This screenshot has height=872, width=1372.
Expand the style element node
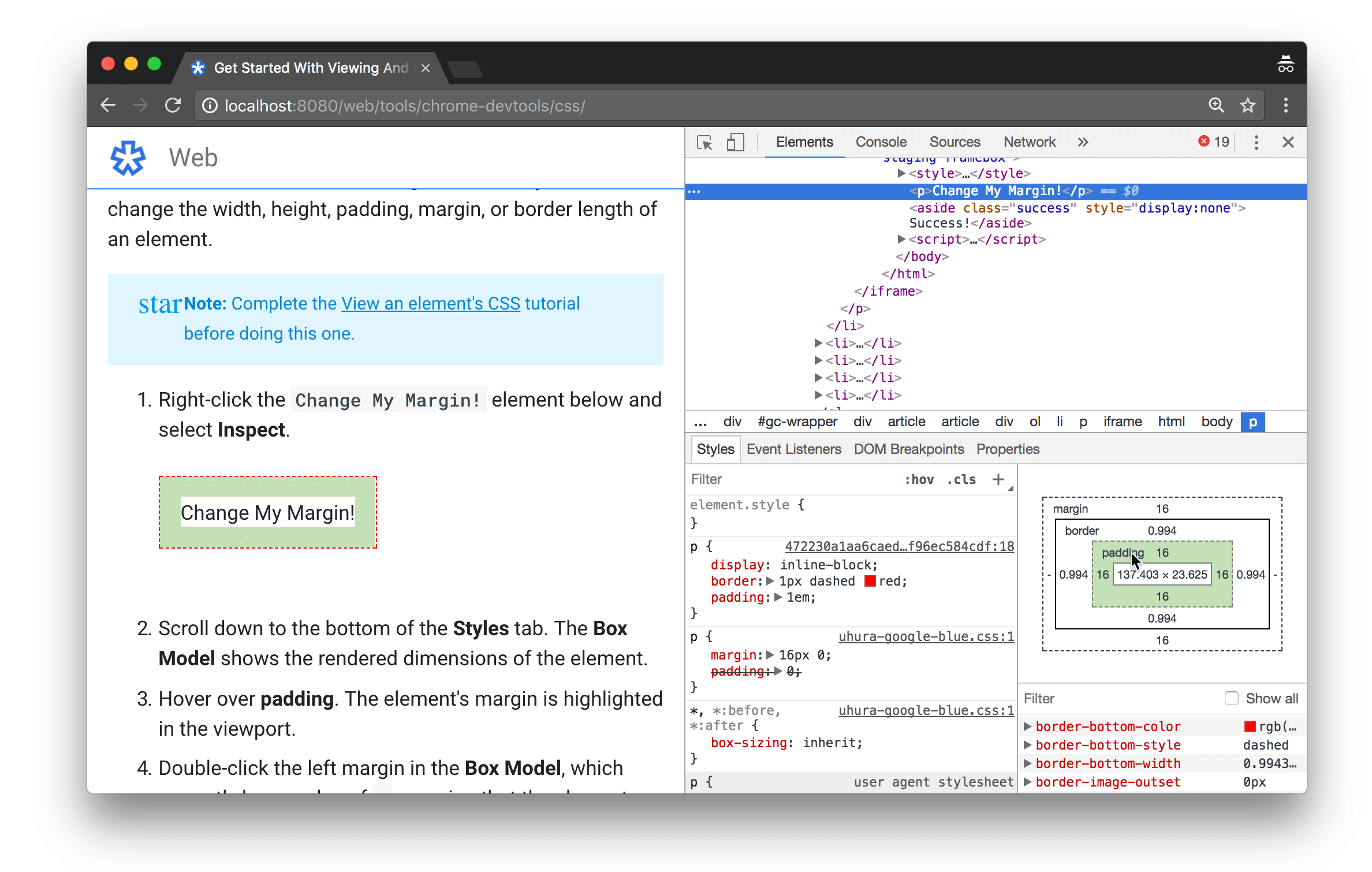[903, 173]
